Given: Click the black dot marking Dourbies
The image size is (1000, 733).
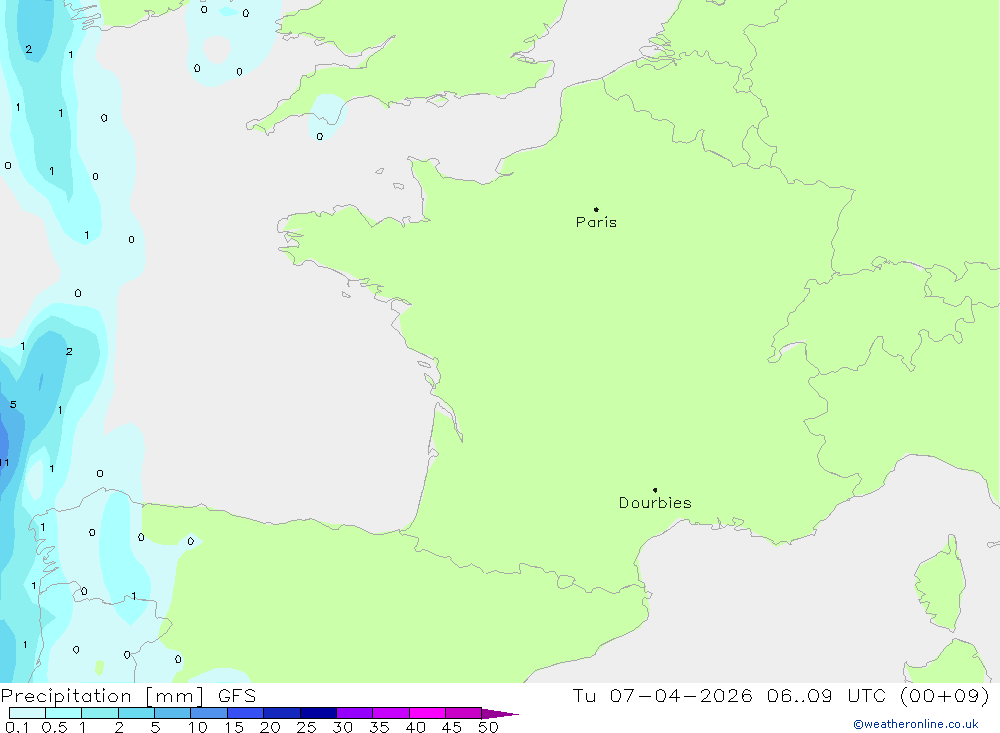Looking at the screenshot, I should (655, 490).
